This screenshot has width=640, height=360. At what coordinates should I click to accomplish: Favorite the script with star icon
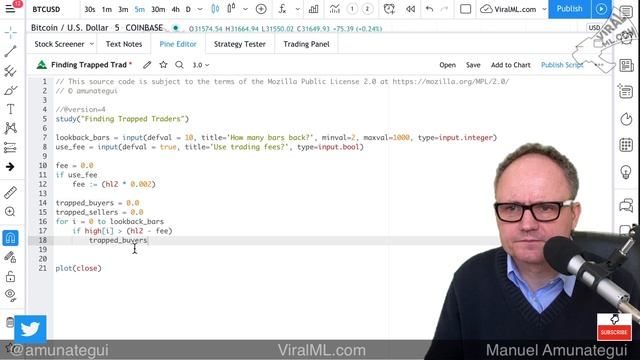pyautogui.click(x=163, y=65)
